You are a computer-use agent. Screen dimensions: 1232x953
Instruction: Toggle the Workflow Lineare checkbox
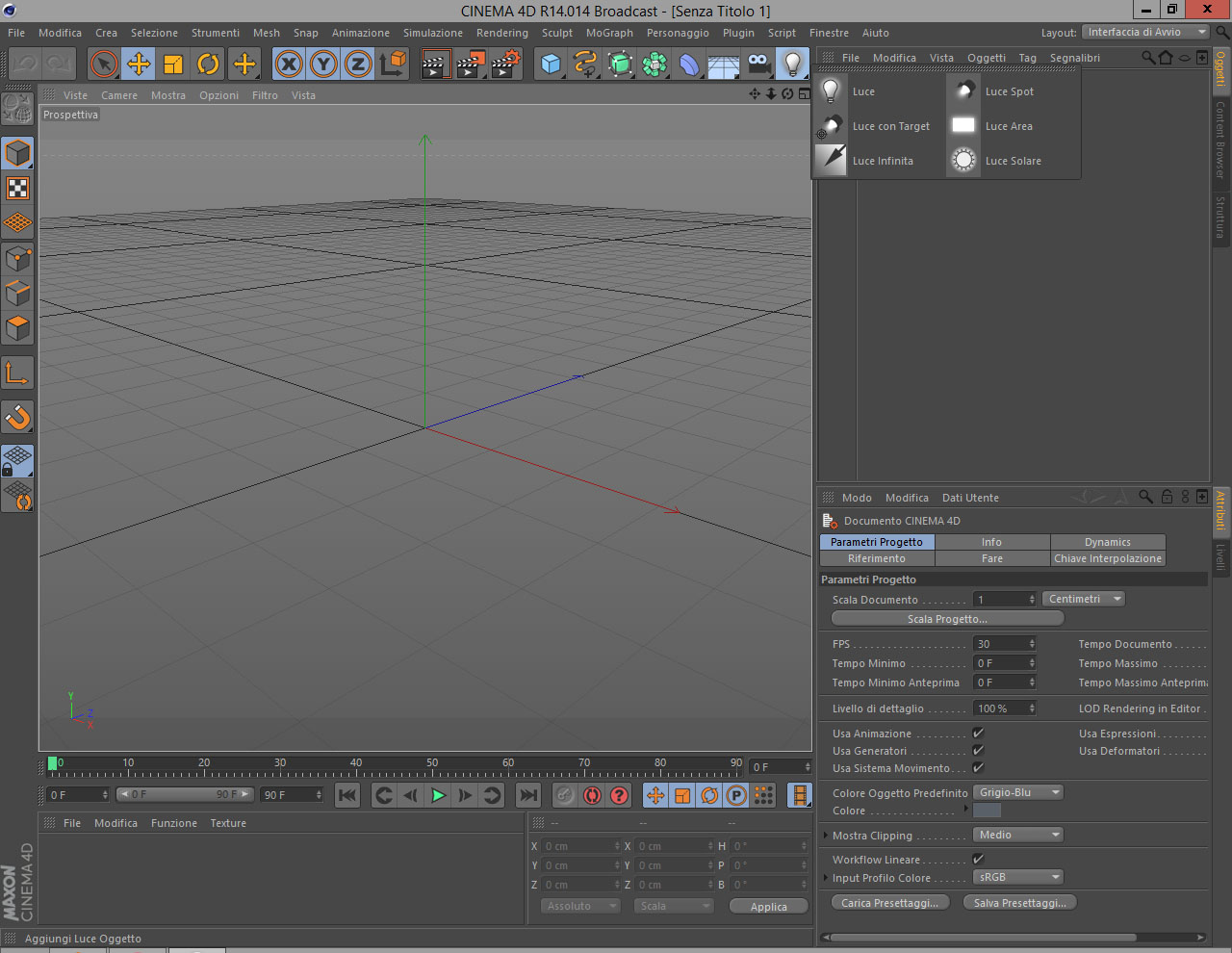coord(978,860)
